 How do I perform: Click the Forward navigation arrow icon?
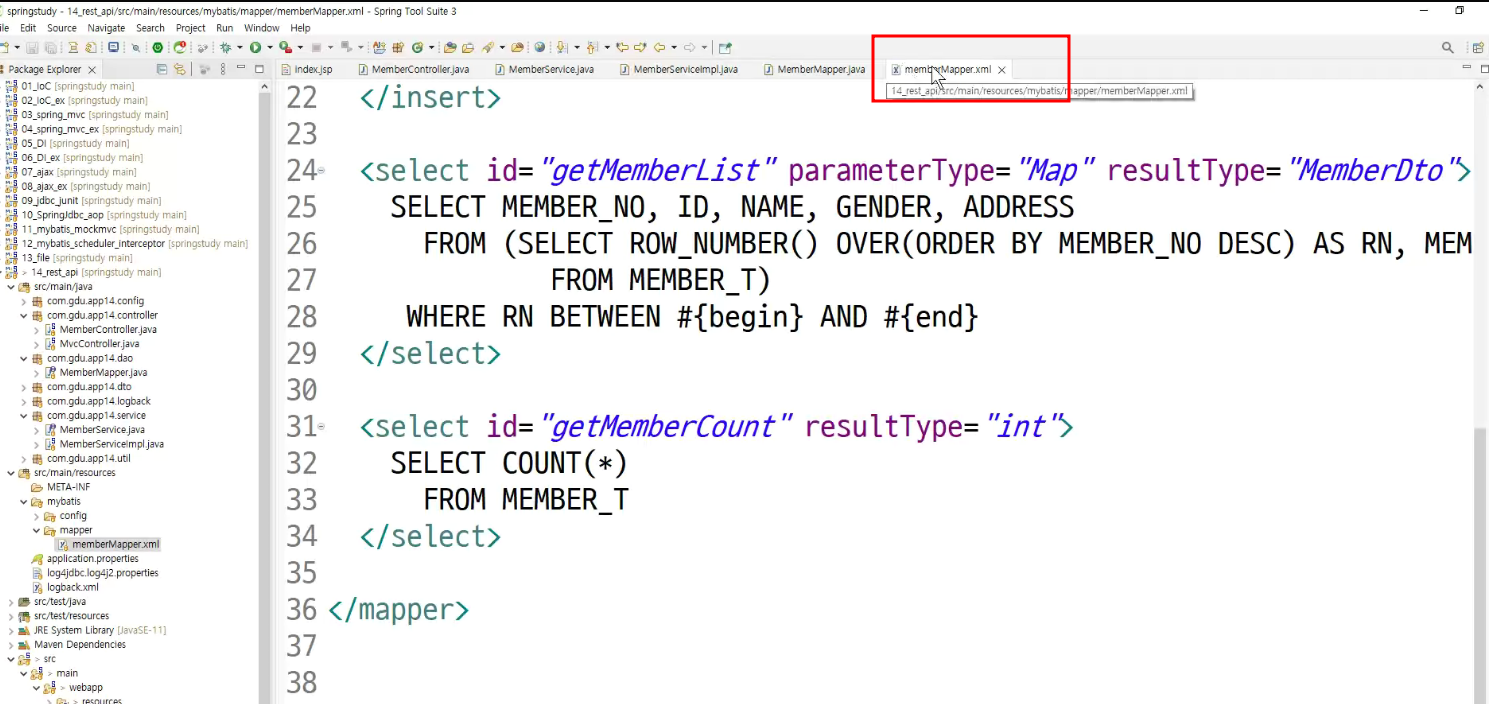coord(689,47)
